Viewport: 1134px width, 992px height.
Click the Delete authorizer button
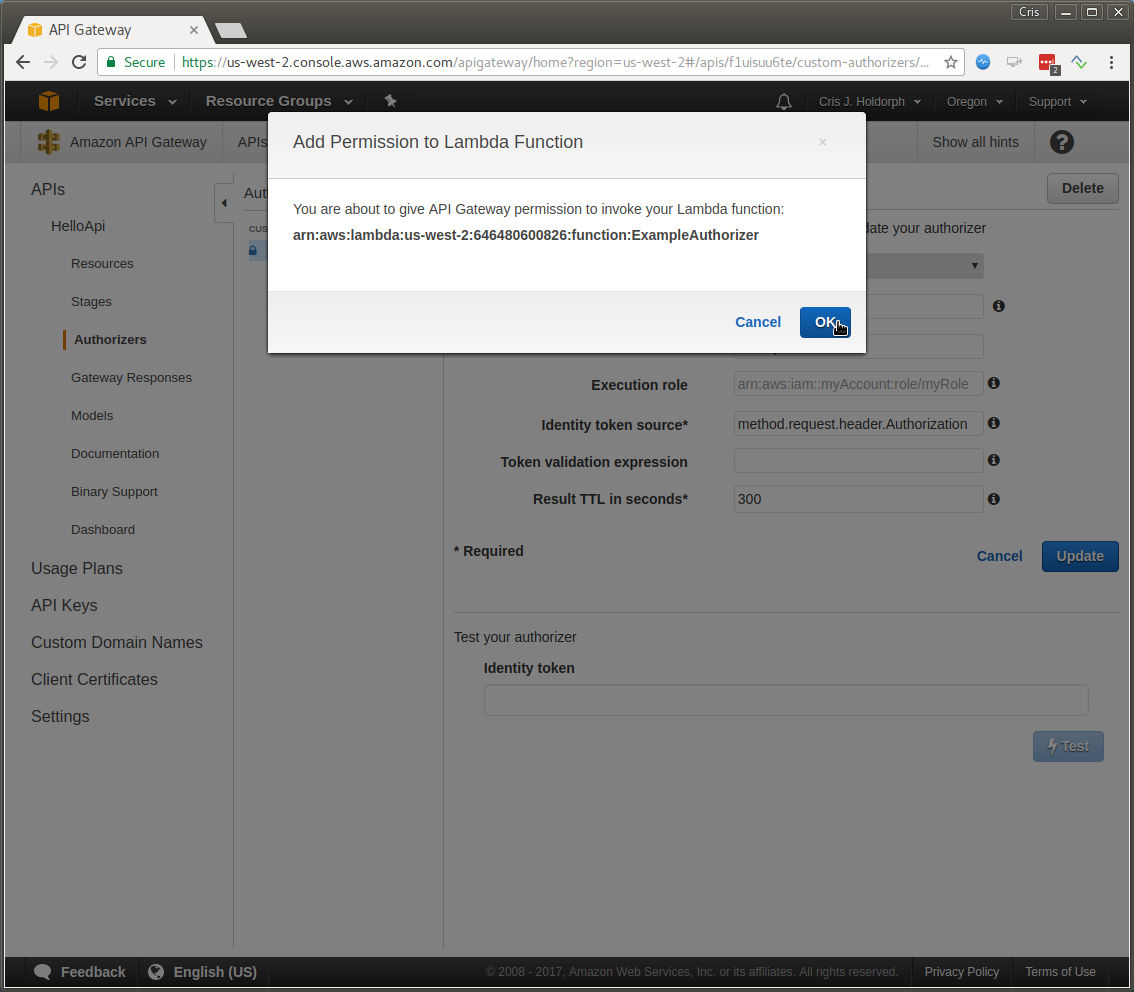[x=1082, y=188]
